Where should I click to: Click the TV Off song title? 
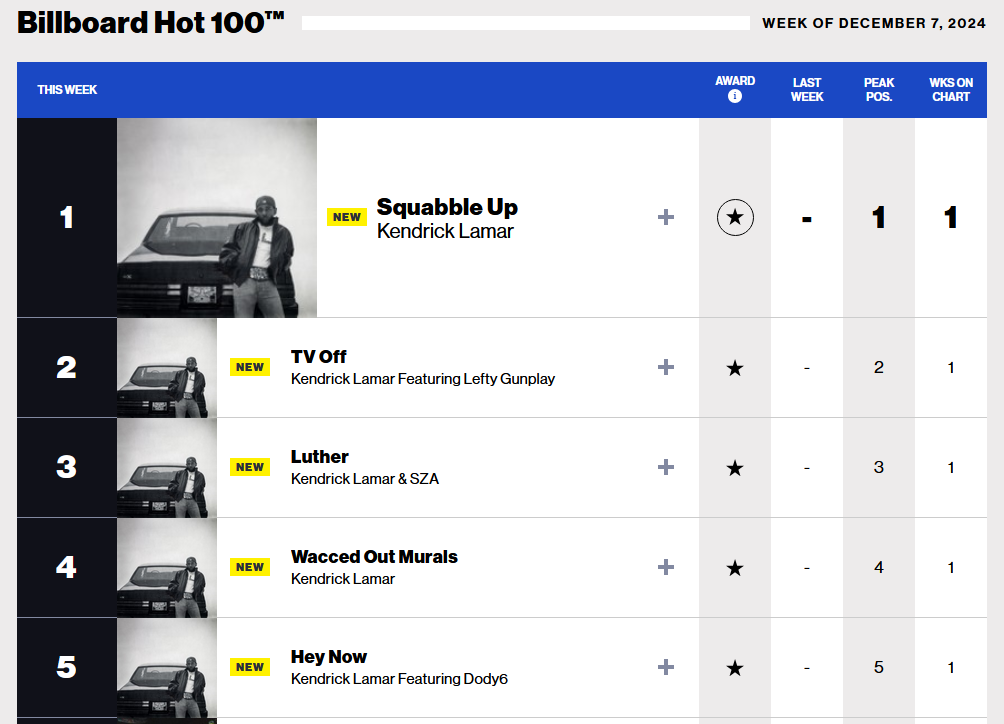(318, 357)
